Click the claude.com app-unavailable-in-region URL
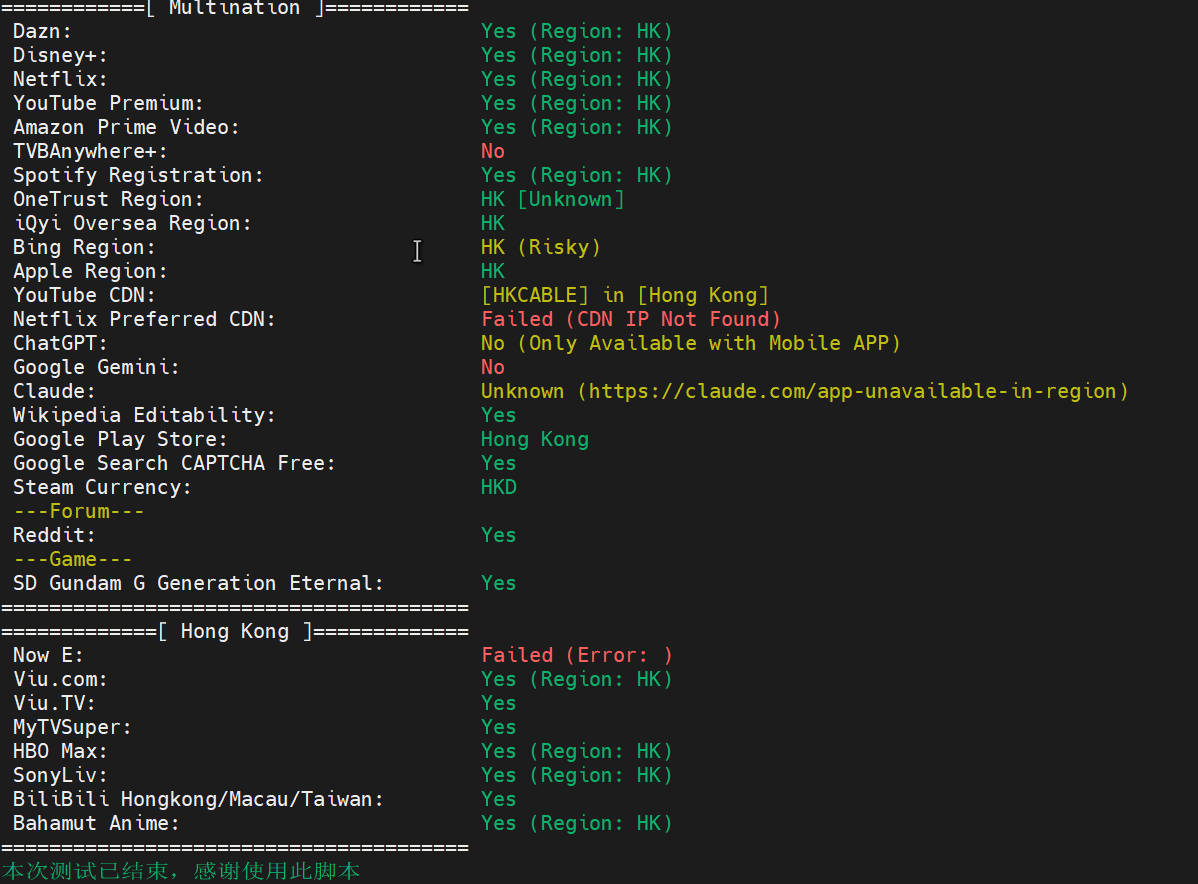This screenshot has width=1198, height=884. click(x=858, y=391)
